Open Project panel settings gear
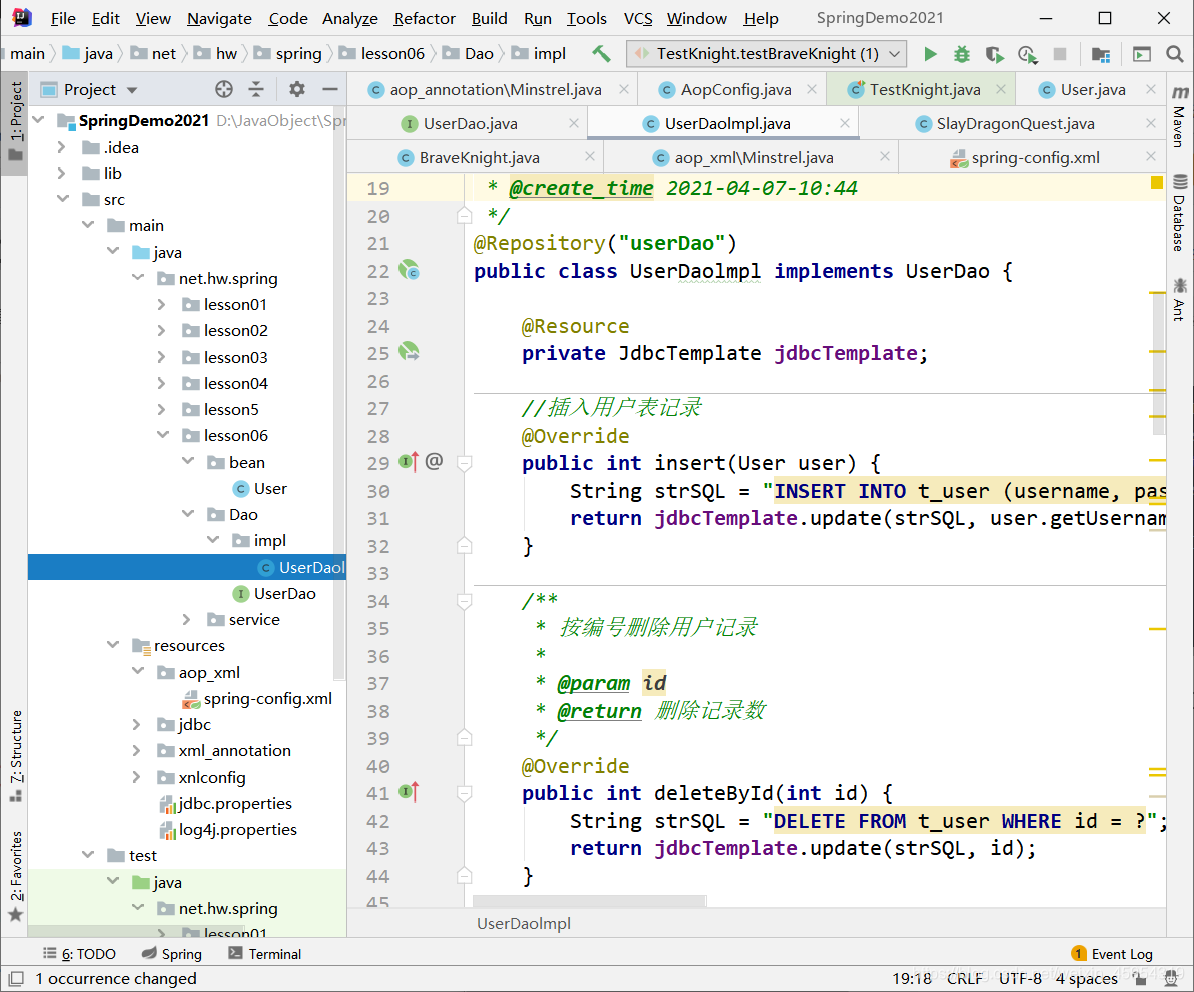 [x=297, y=89]
